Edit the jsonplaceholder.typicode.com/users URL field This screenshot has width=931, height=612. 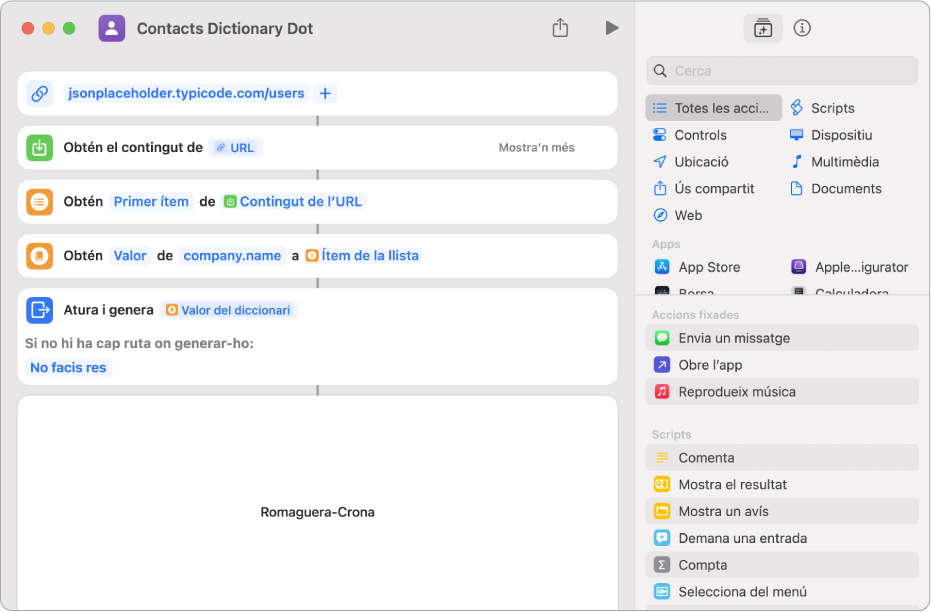[x=186, y=93]
